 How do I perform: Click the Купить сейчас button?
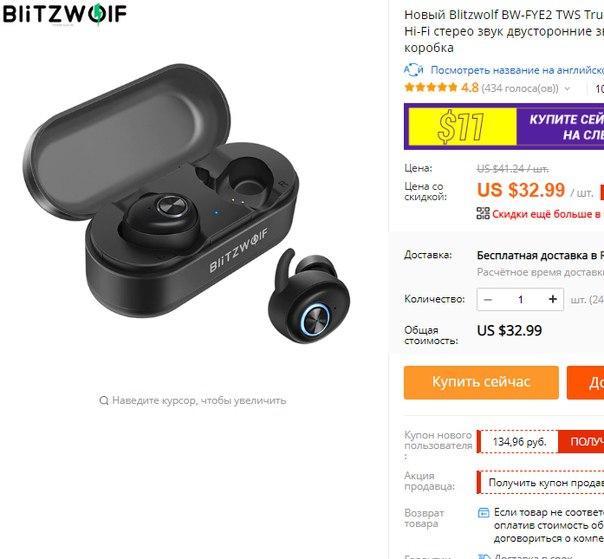tap(481, 382)
